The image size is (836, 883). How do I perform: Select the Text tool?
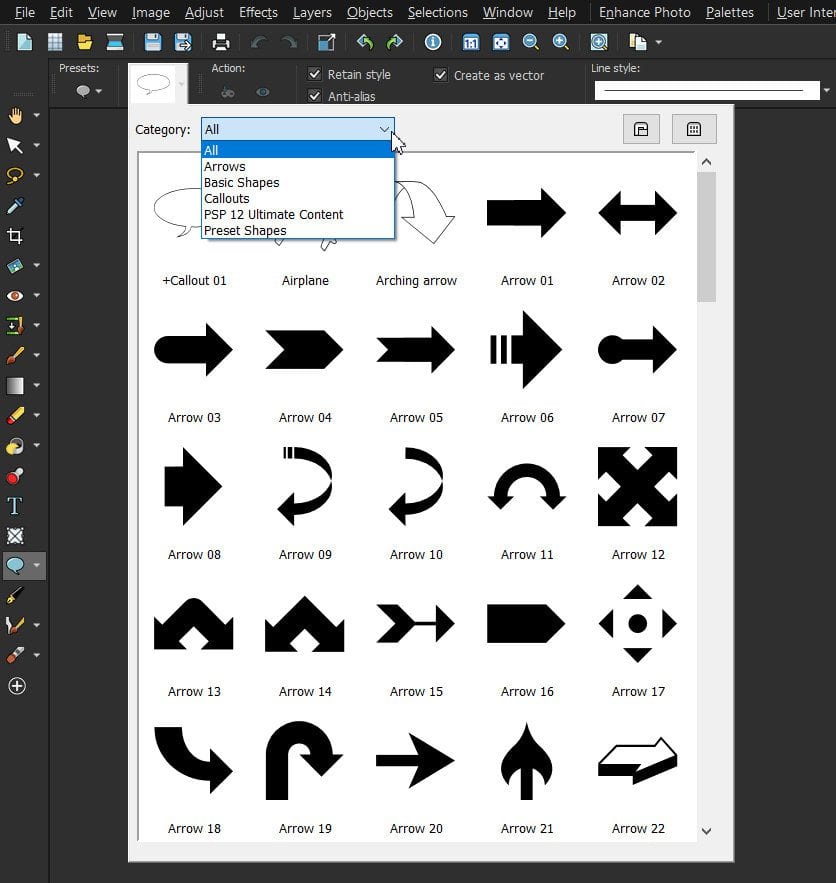coord(15,506)
